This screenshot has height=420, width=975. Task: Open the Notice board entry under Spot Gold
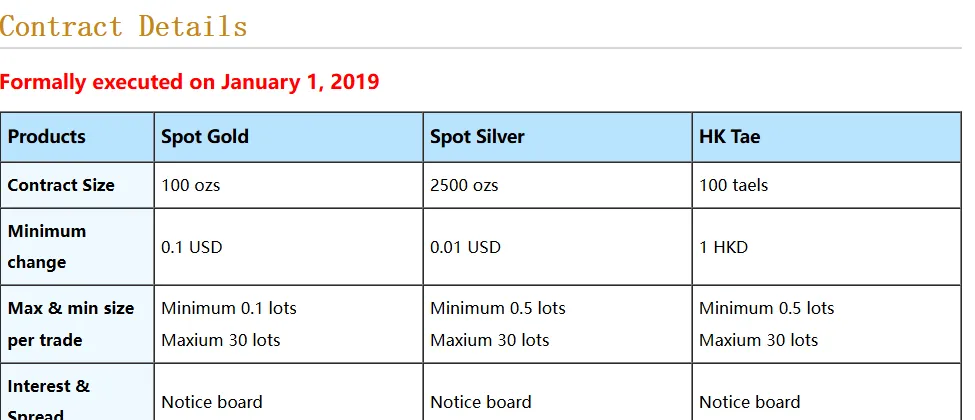point(212,402)
